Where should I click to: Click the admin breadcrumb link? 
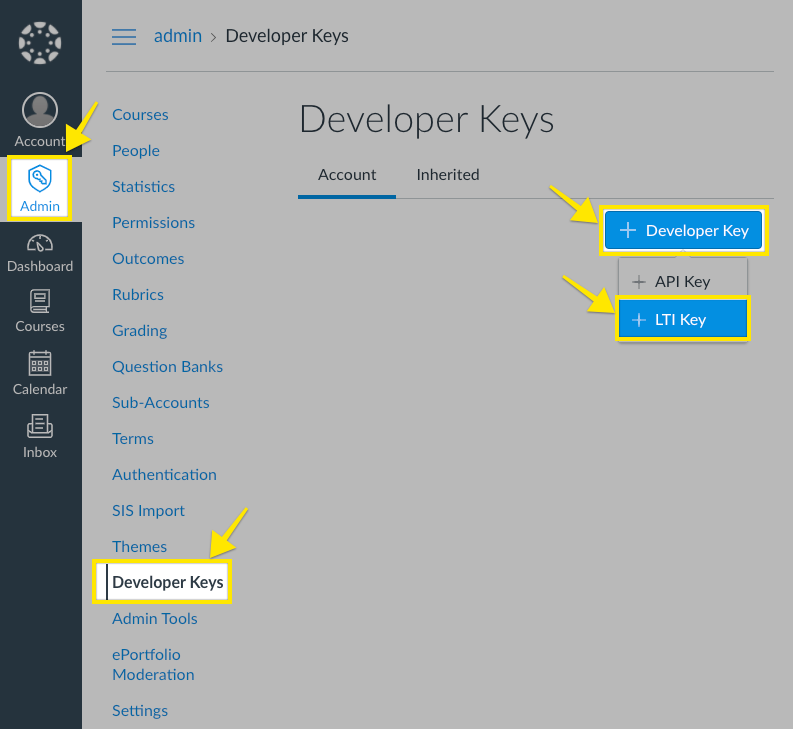[178, 36]
